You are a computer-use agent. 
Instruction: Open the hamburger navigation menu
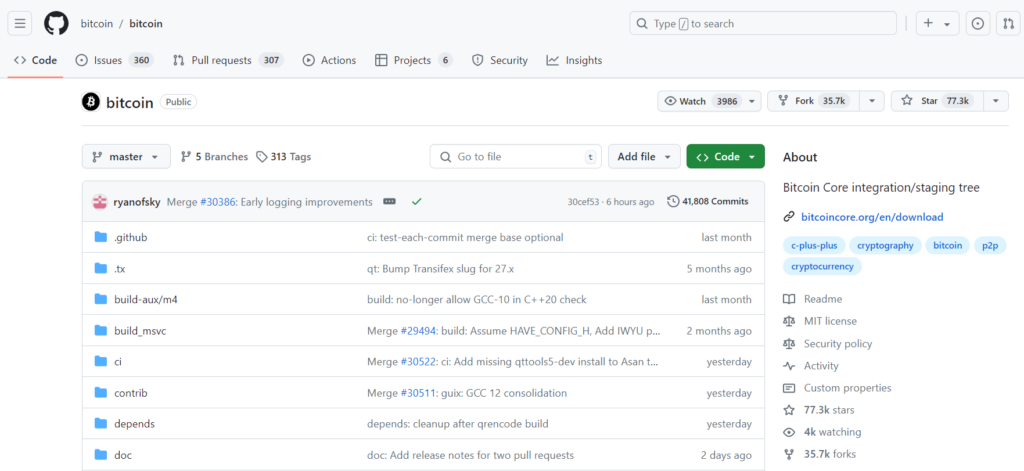[20, 24]
